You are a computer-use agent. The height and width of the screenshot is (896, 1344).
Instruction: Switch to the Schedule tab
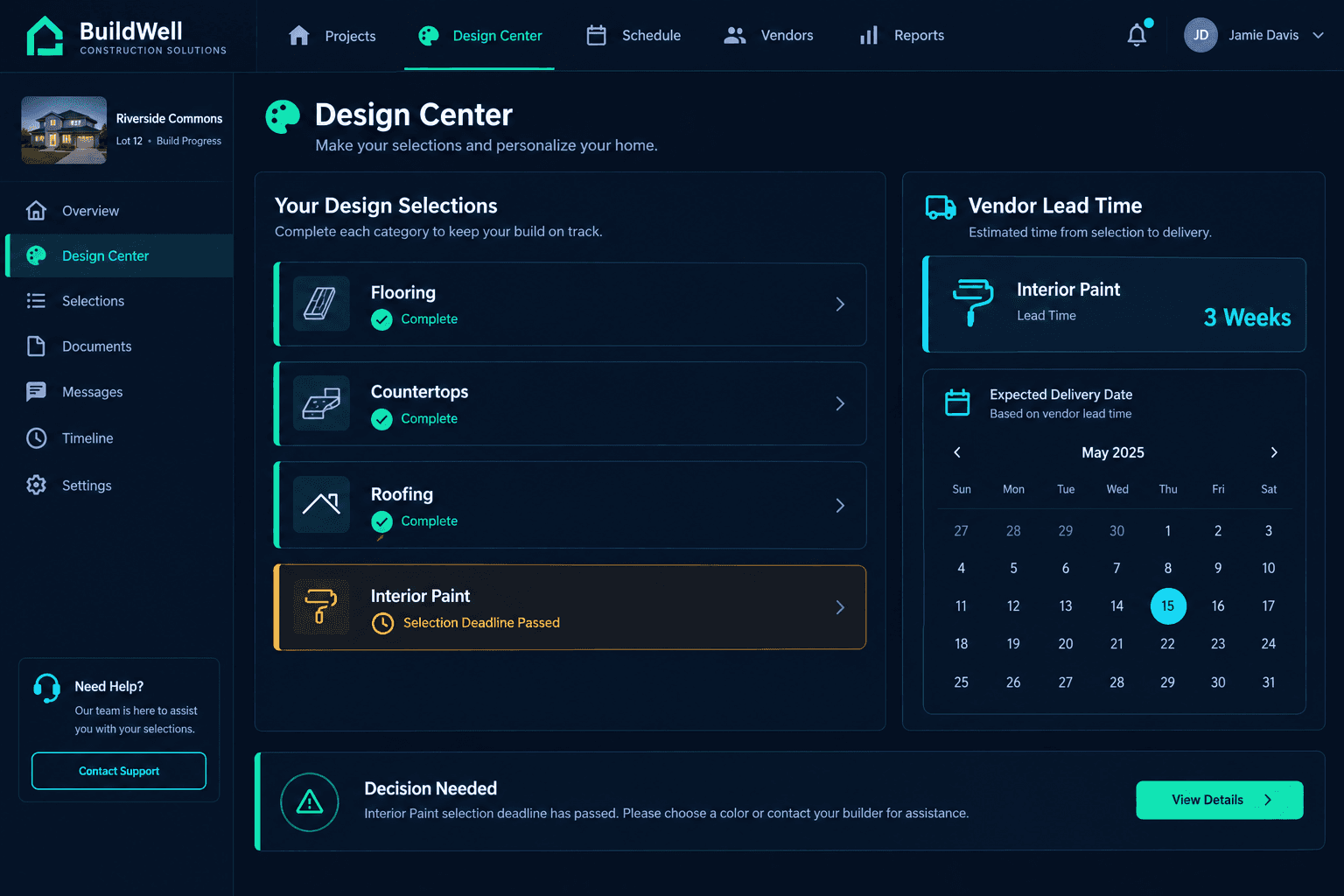point(633,36)
